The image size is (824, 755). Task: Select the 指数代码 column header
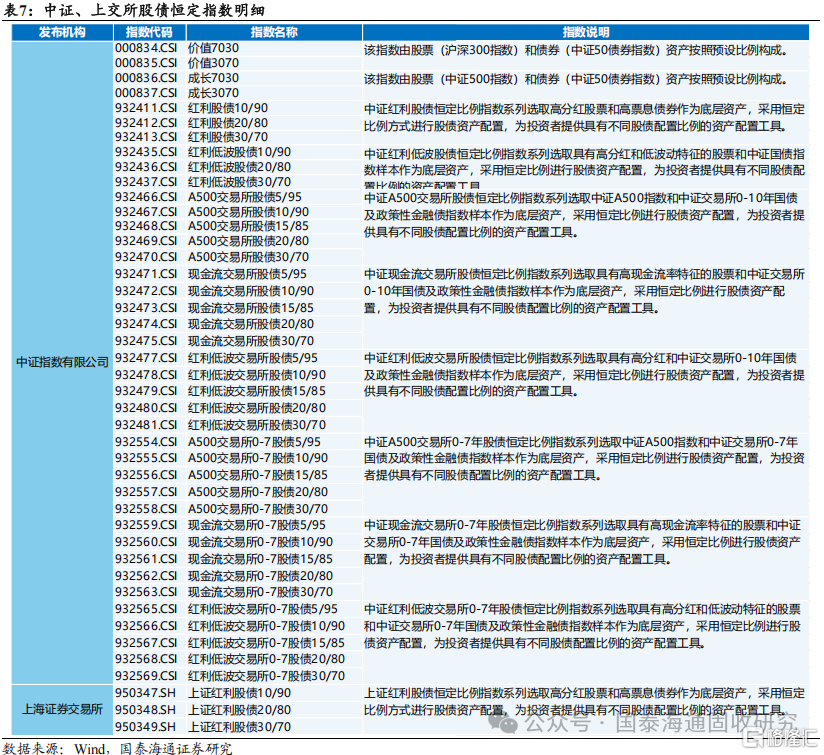point(150,32)
